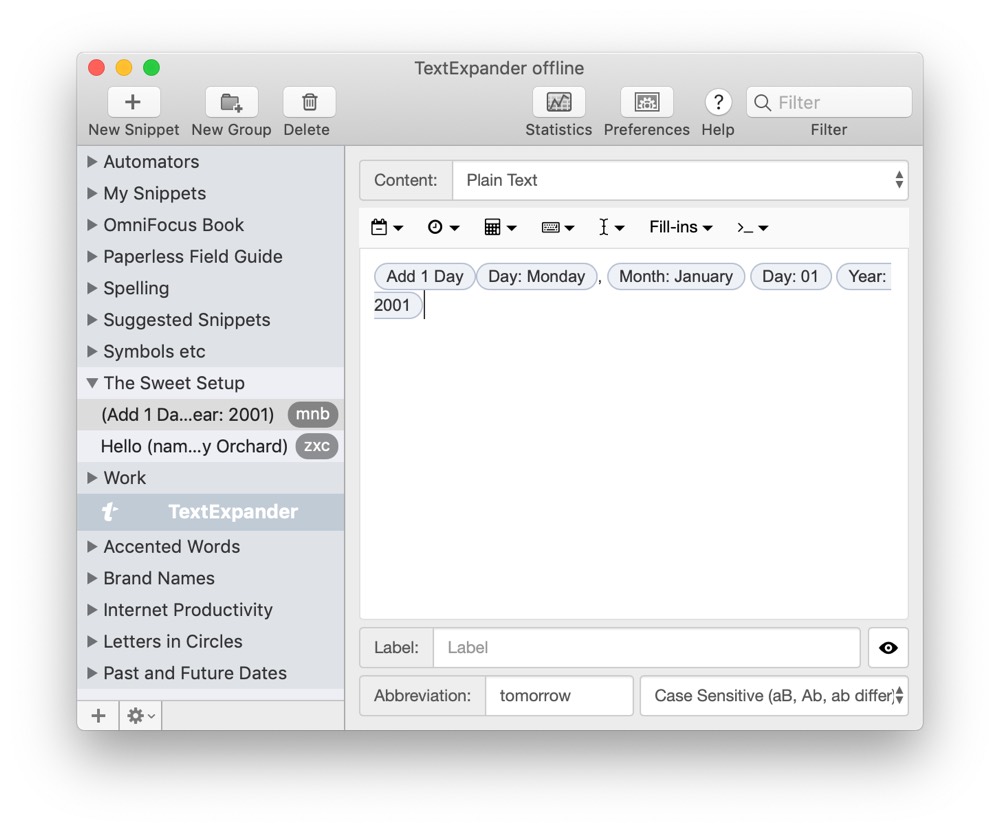Expand the My Snippets group
Screen dimensions: 1000x832
pos(92,193)
